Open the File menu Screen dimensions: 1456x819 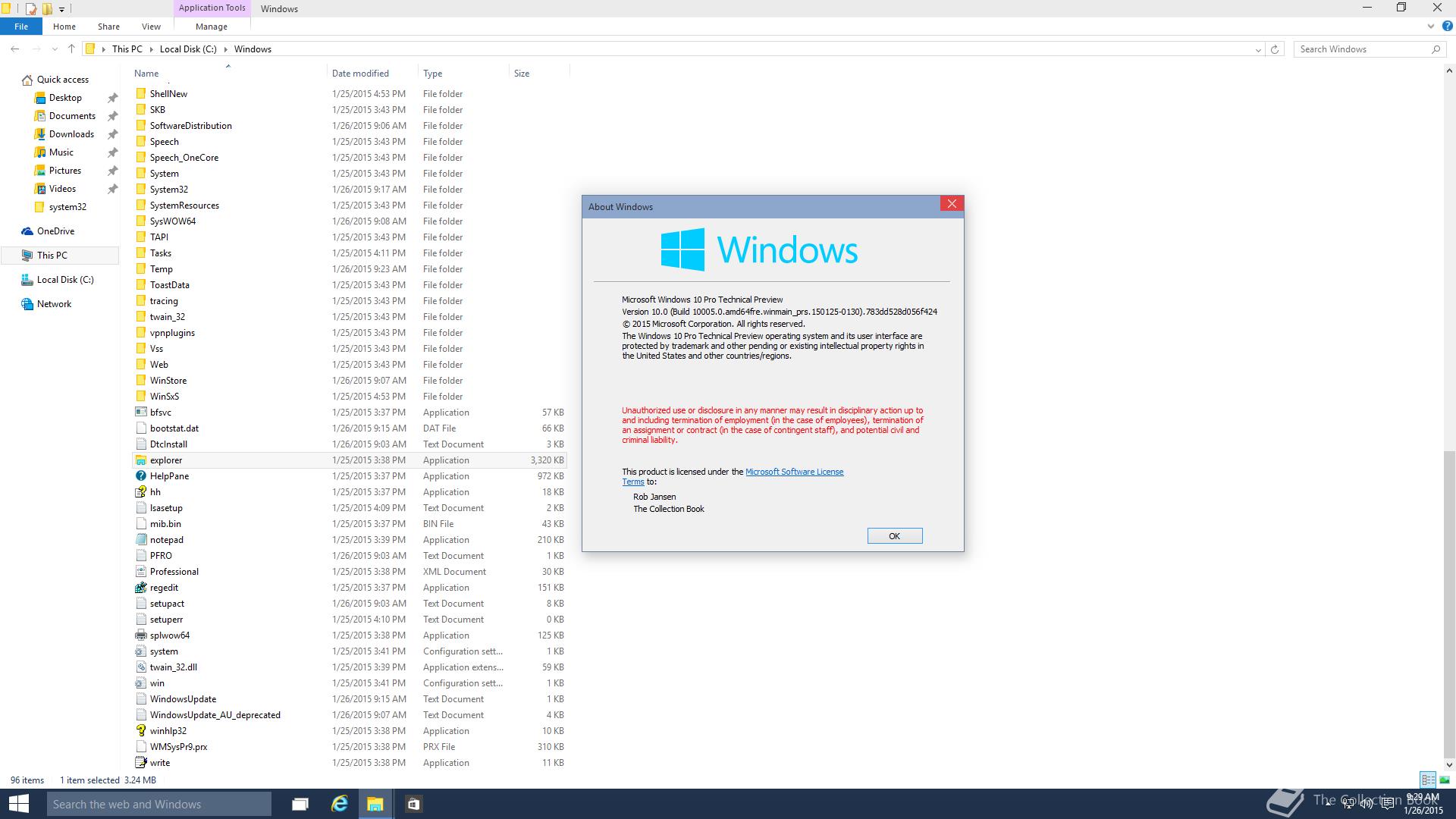(21, 27)
